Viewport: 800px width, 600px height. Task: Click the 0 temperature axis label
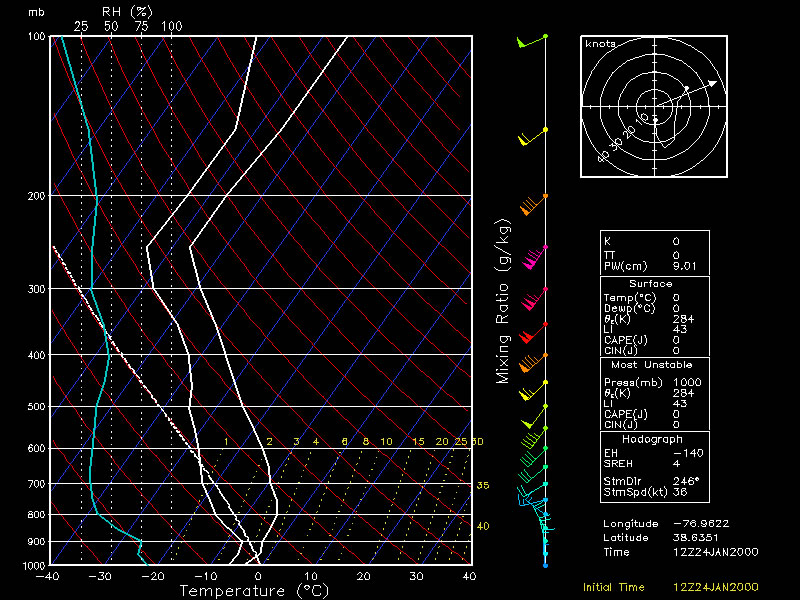point(258,577)
